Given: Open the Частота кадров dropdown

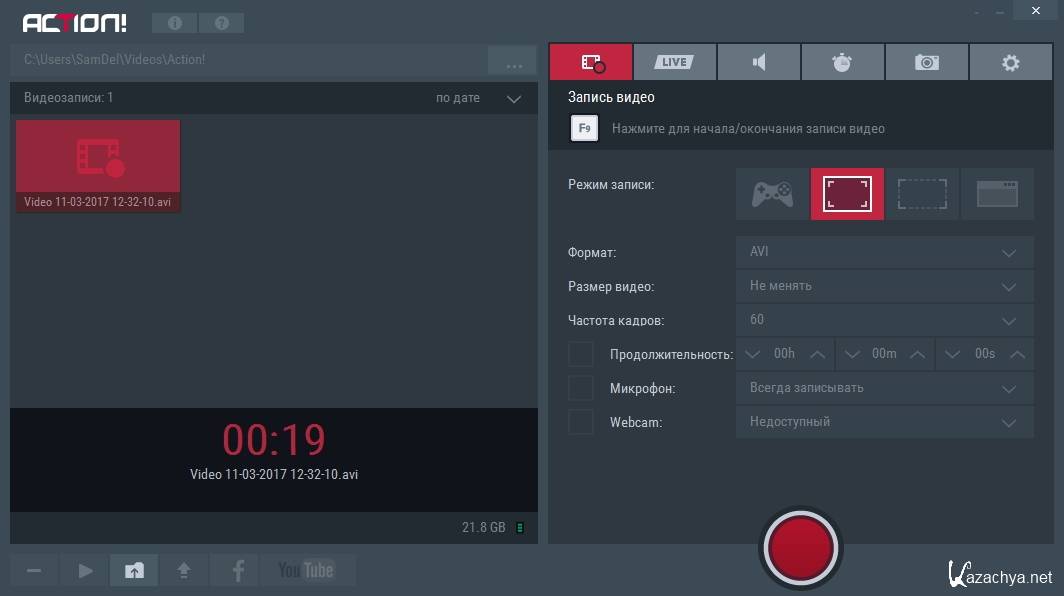Looking at the screenshot, I should click(x=884, y=320).
